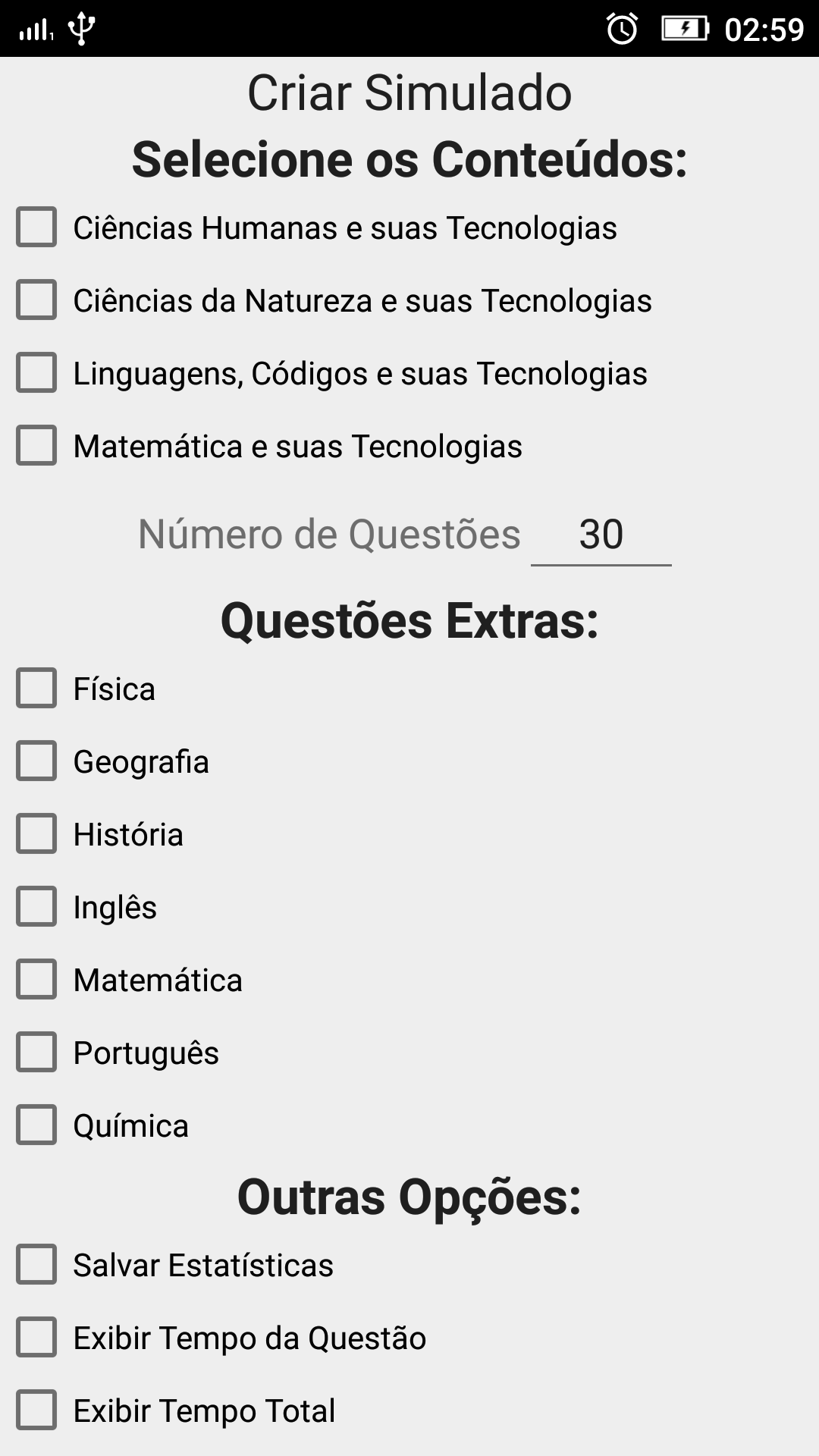Tap the alarm clock status icon
This screenshot has height=1456, width=819.
[x=622, y=30]
